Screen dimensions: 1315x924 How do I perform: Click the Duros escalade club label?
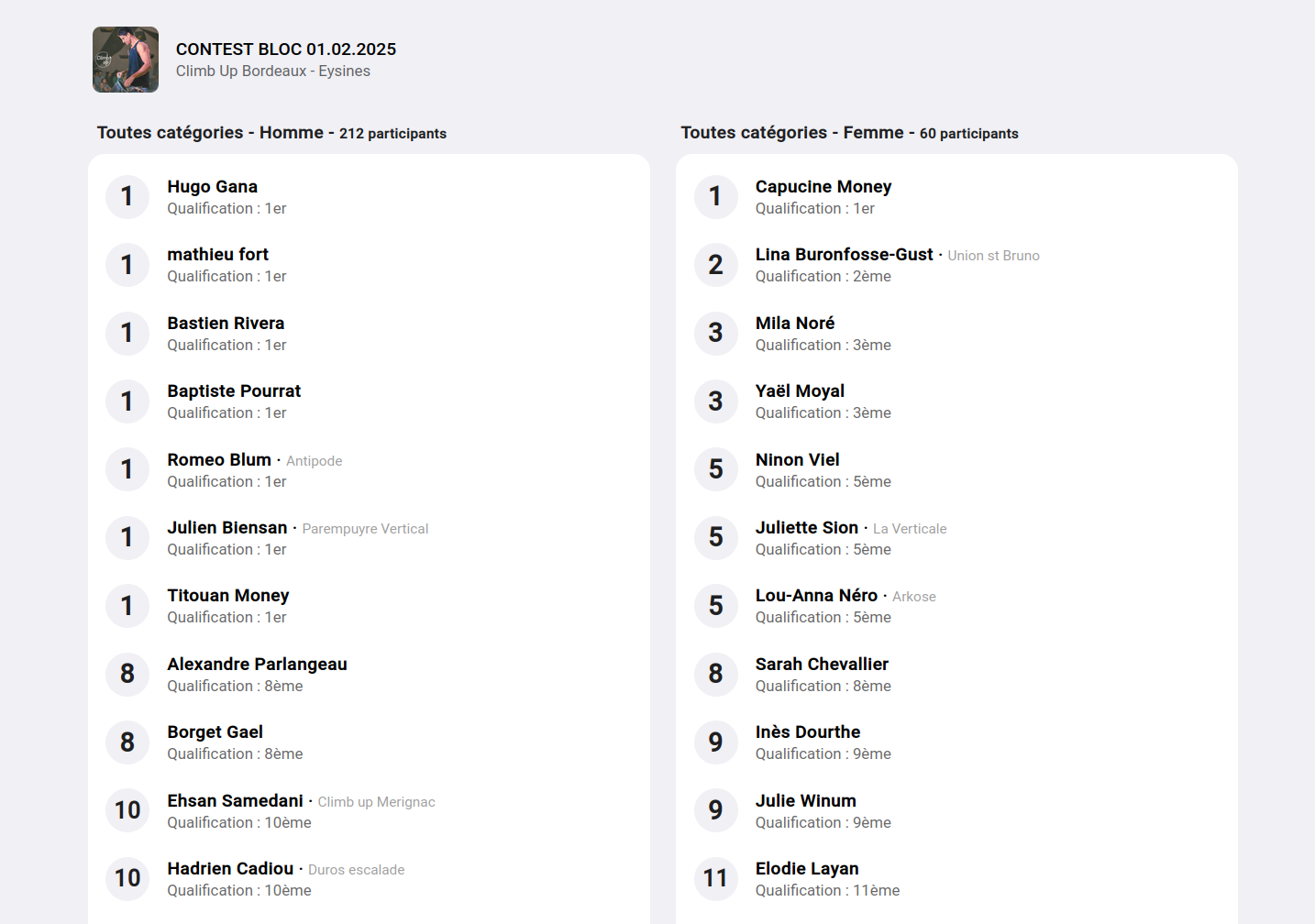coord(356,870)
